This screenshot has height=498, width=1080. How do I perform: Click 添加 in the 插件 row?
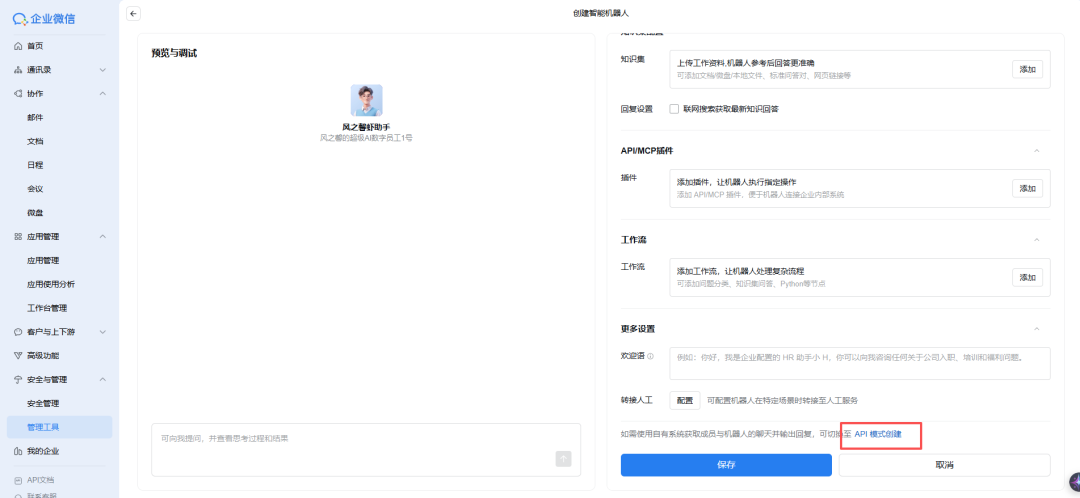pyautogui.click(x=1027, y=188)
